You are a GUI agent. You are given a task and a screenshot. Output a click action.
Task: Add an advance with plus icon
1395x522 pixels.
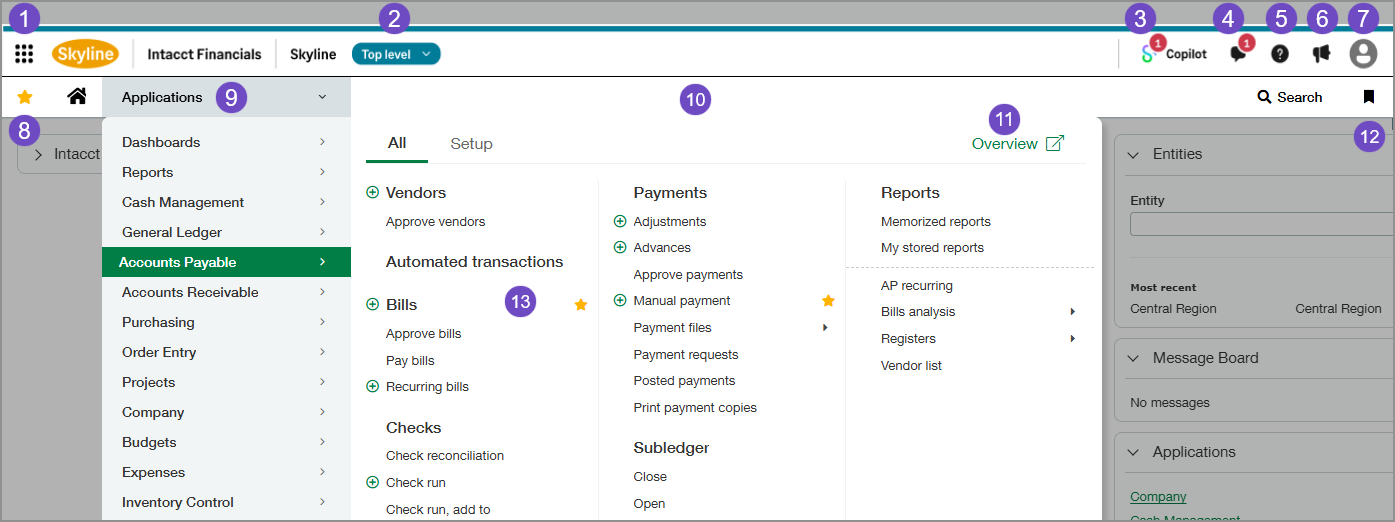[620, 247]
